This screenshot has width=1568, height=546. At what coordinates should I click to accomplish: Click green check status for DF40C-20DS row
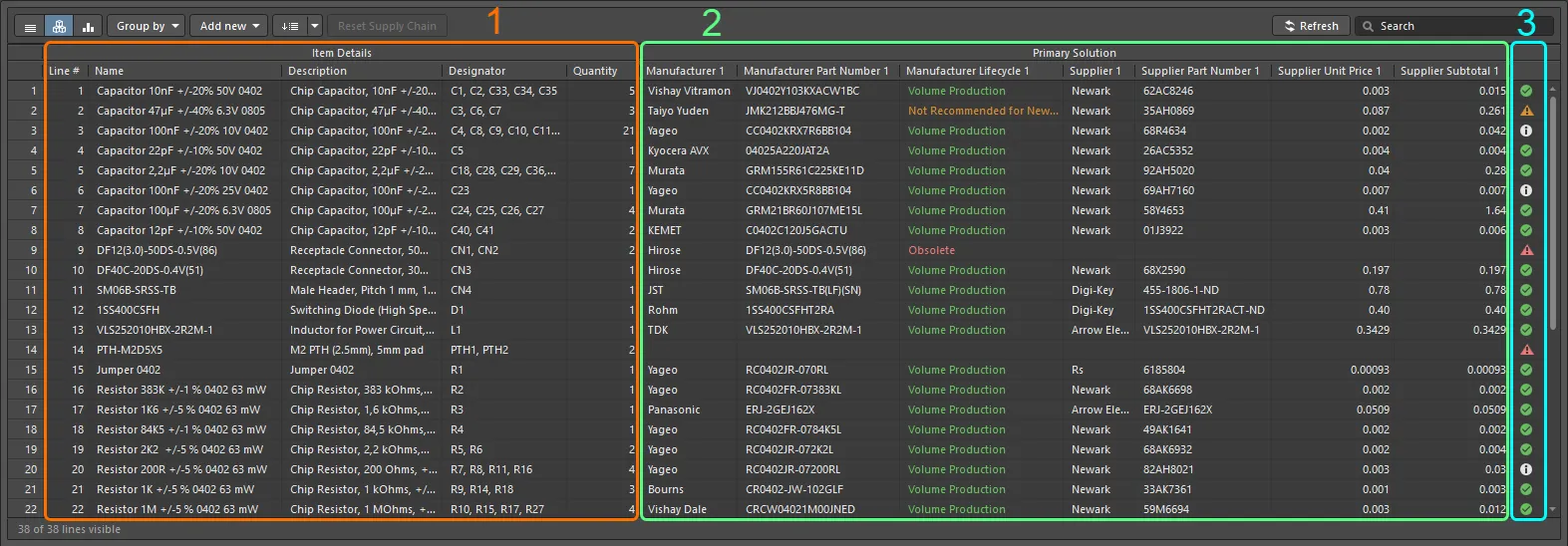coord(1526,270)
